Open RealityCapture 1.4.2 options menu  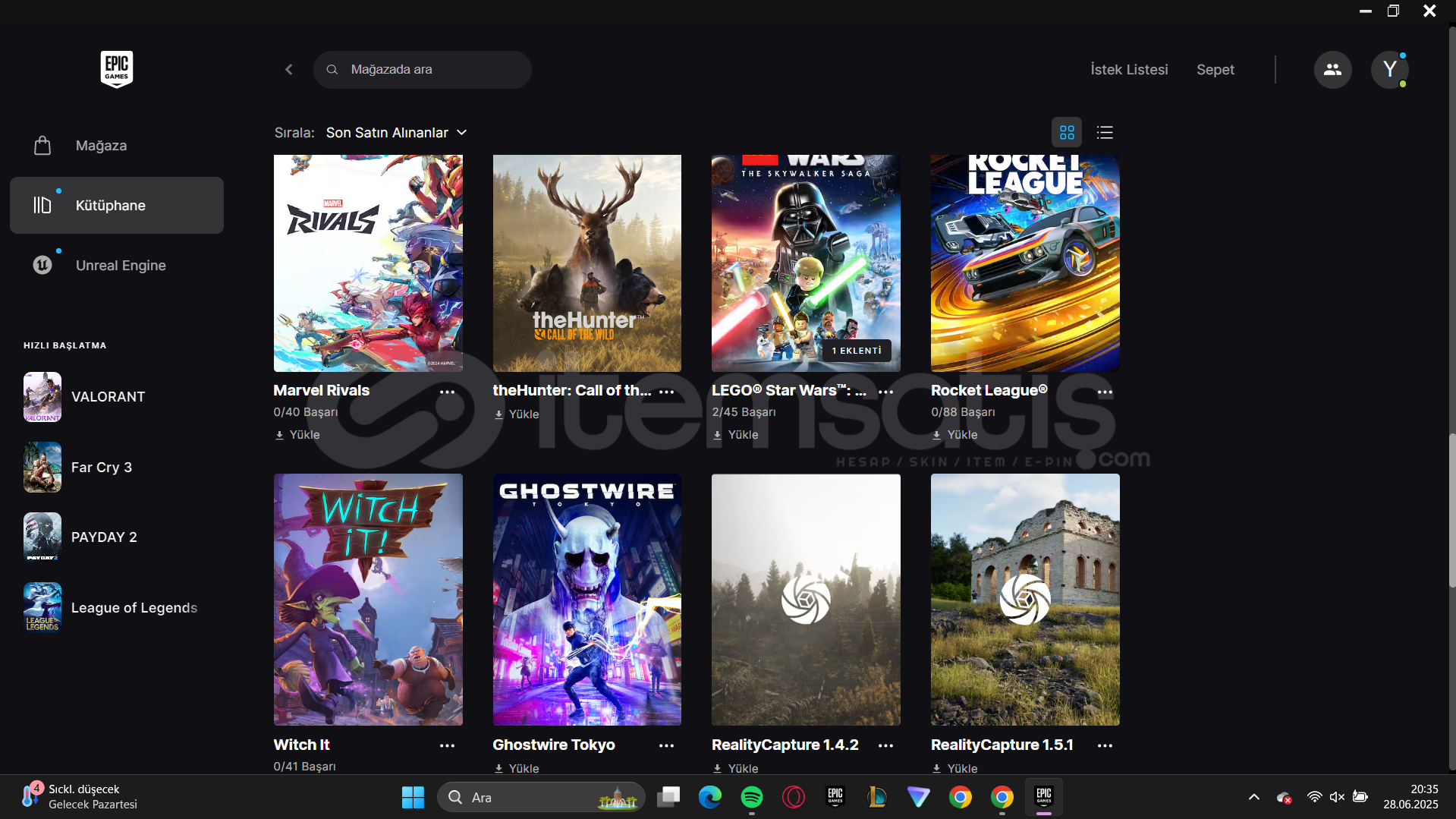click(x=885, y=746)
